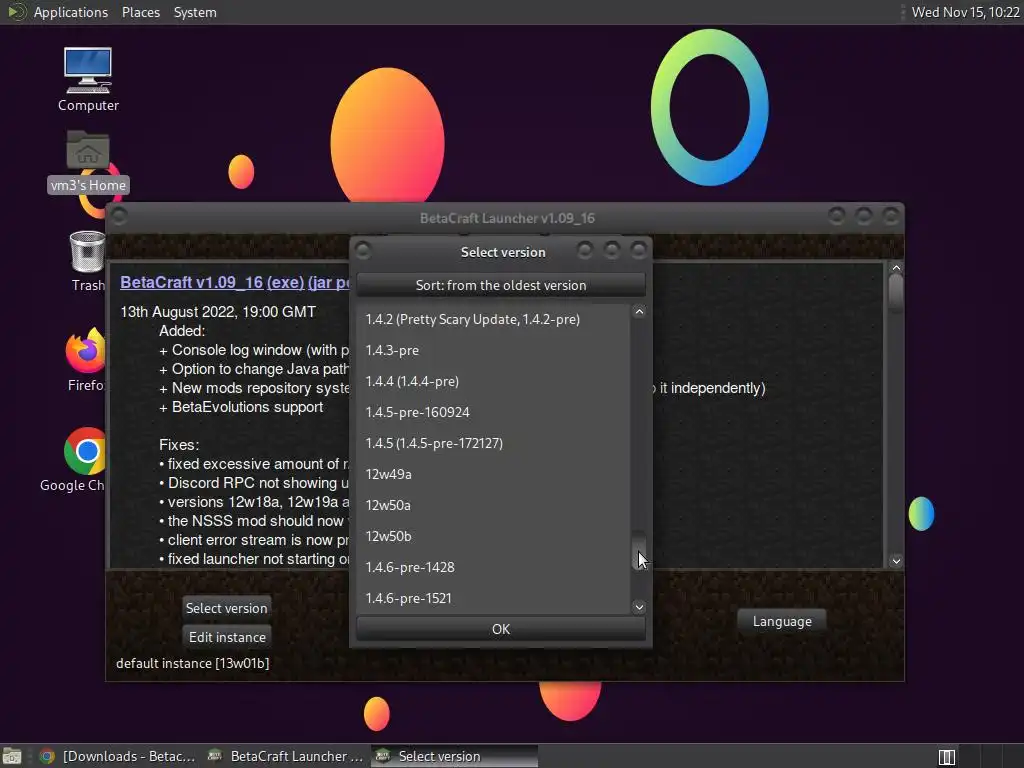Click the default instance [13w01b] label
1024x768 pixels.
click(193, 663)
